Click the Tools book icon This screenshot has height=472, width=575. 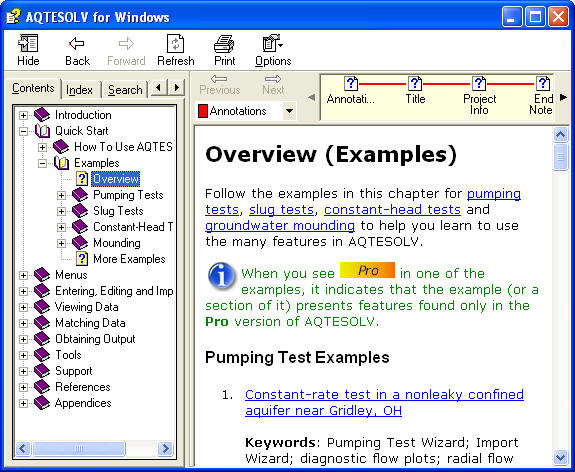pyautogui.click(x=42, y=355)
